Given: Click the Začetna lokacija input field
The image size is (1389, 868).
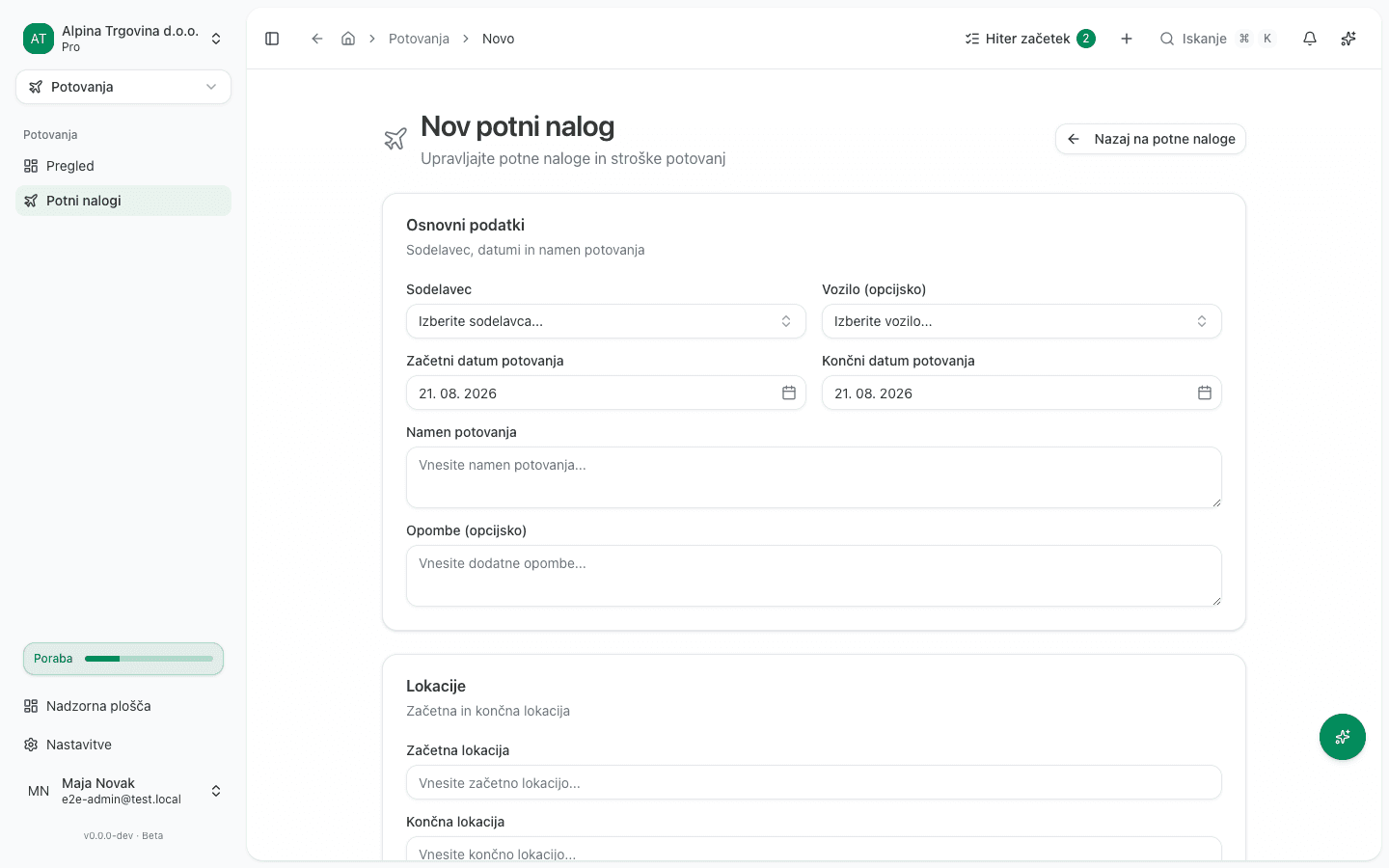Looking at the screenshot, I should click(x=814, y=782).
